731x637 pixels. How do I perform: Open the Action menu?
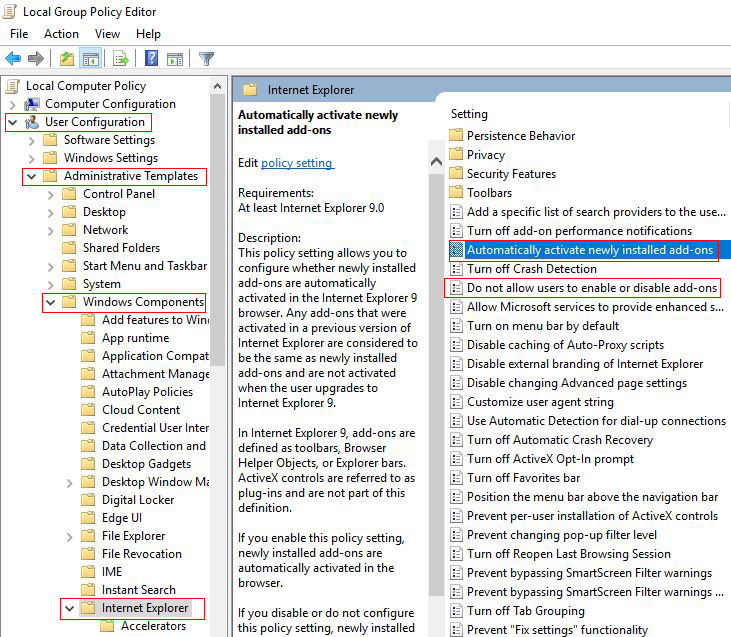click(61, 34)
